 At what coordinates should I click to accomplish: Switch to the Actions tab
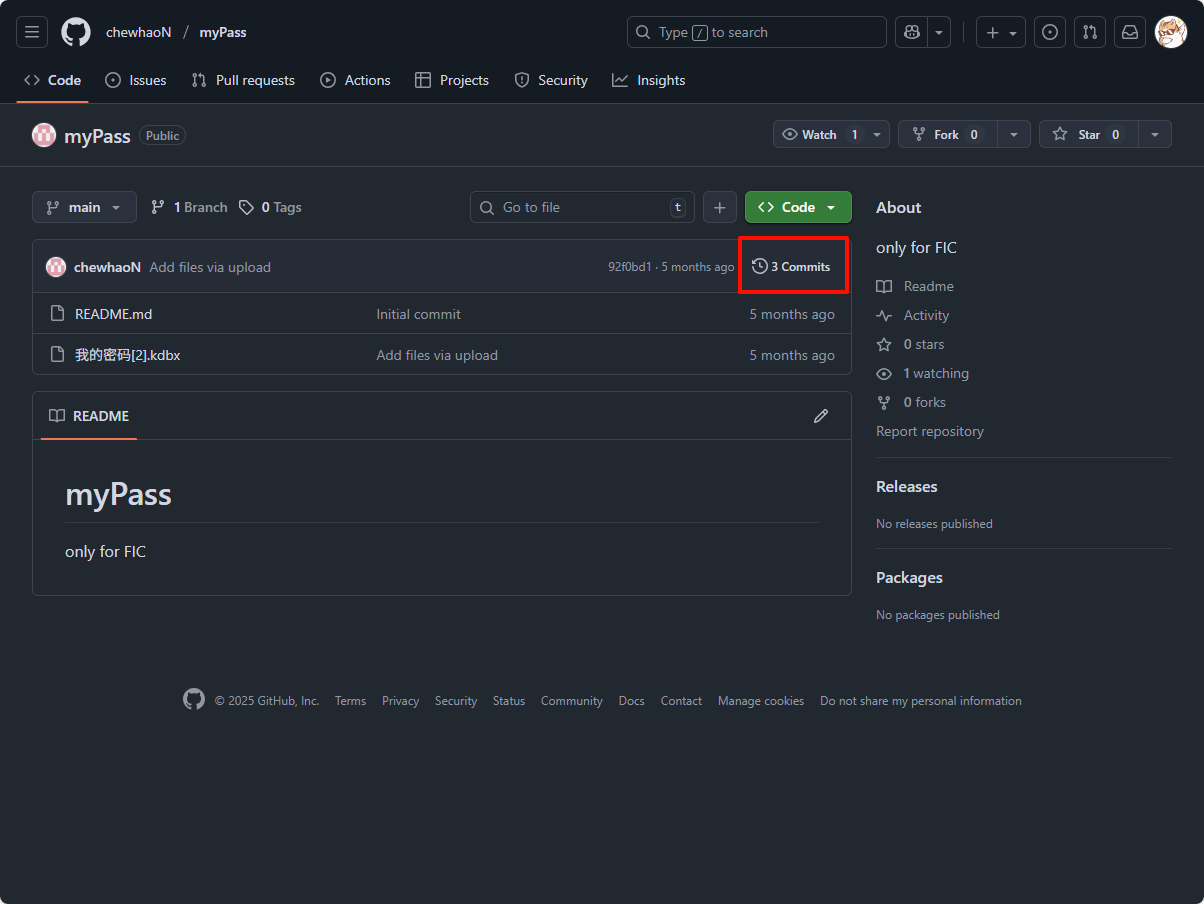(355, 80)
